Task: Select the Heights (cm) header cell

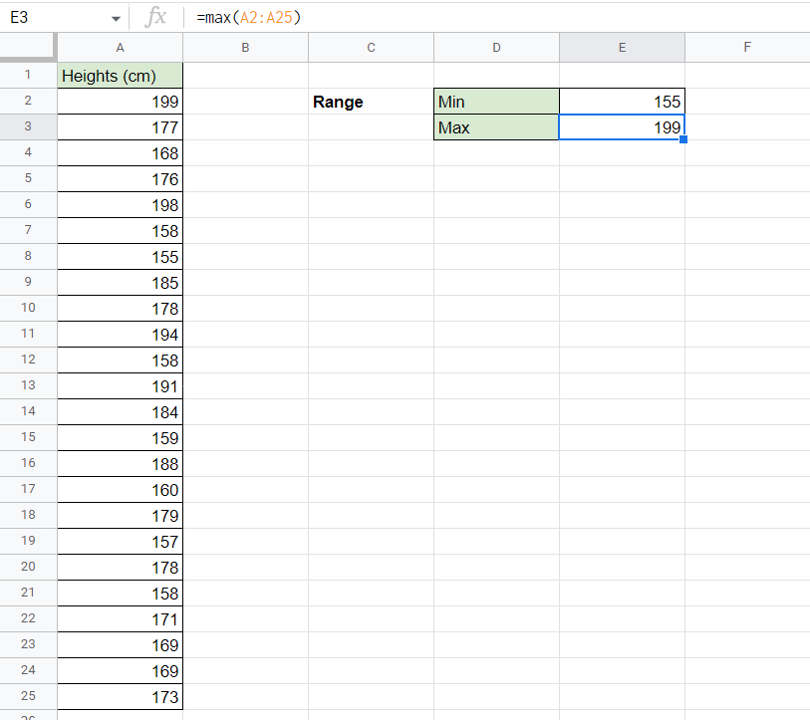Action: click(120, 76)
